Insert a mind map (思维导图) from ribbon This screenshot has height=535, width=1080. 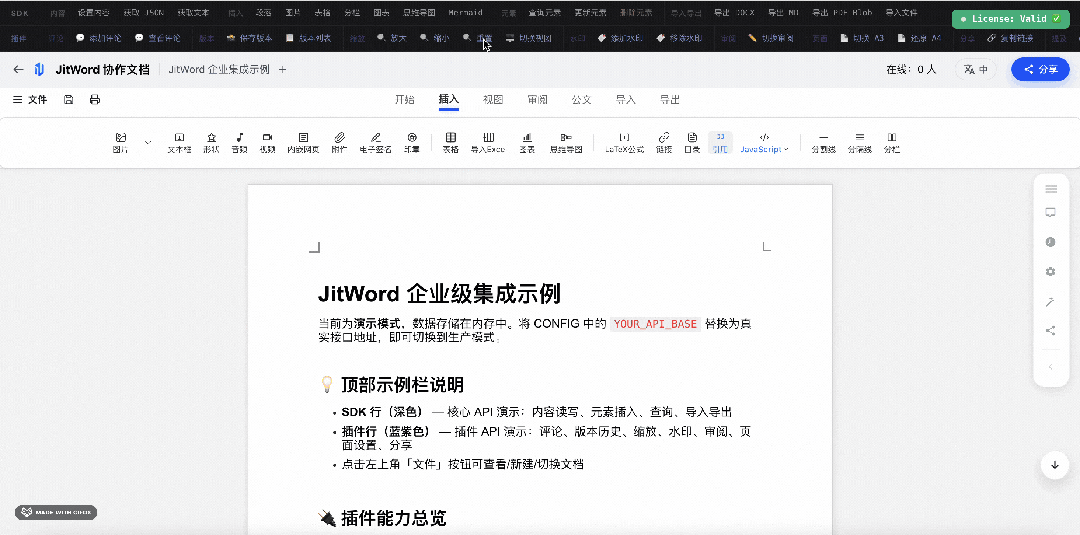click(566, 143)
